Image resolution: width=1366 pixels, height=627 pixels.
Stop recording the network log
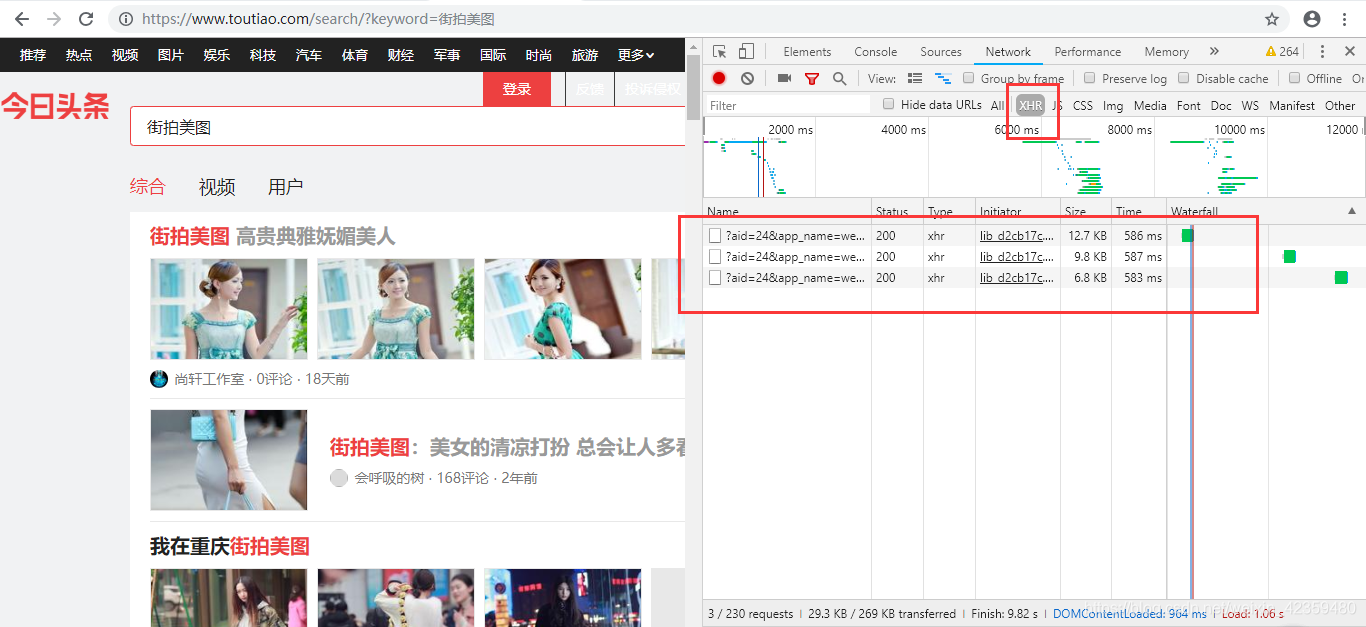point(719,78)
